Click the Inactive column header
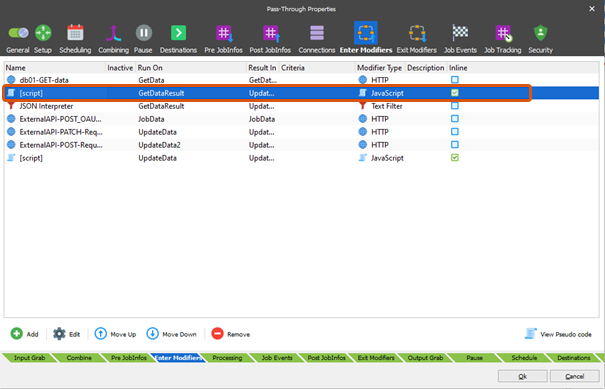This screenshot has height=389, width=605. pos(120,68)
